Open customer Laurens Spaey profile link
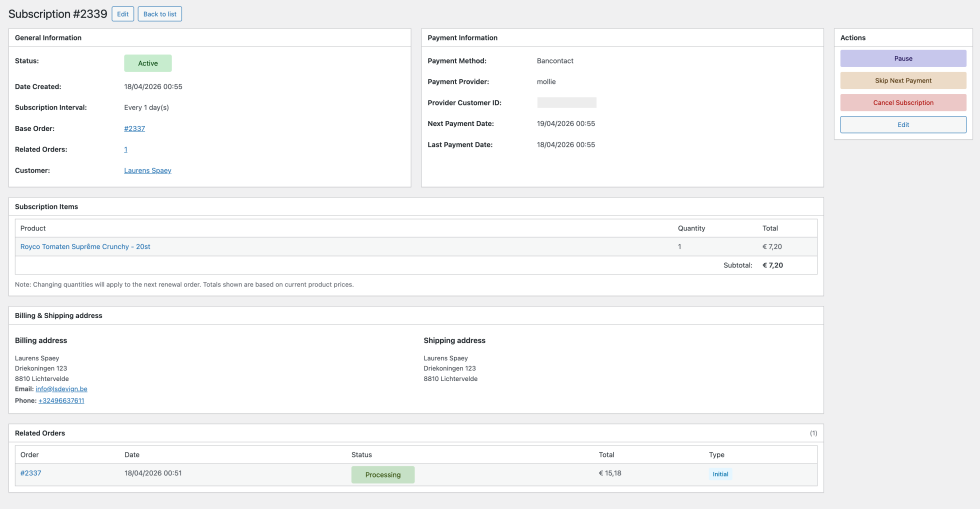 coord(147,170)
